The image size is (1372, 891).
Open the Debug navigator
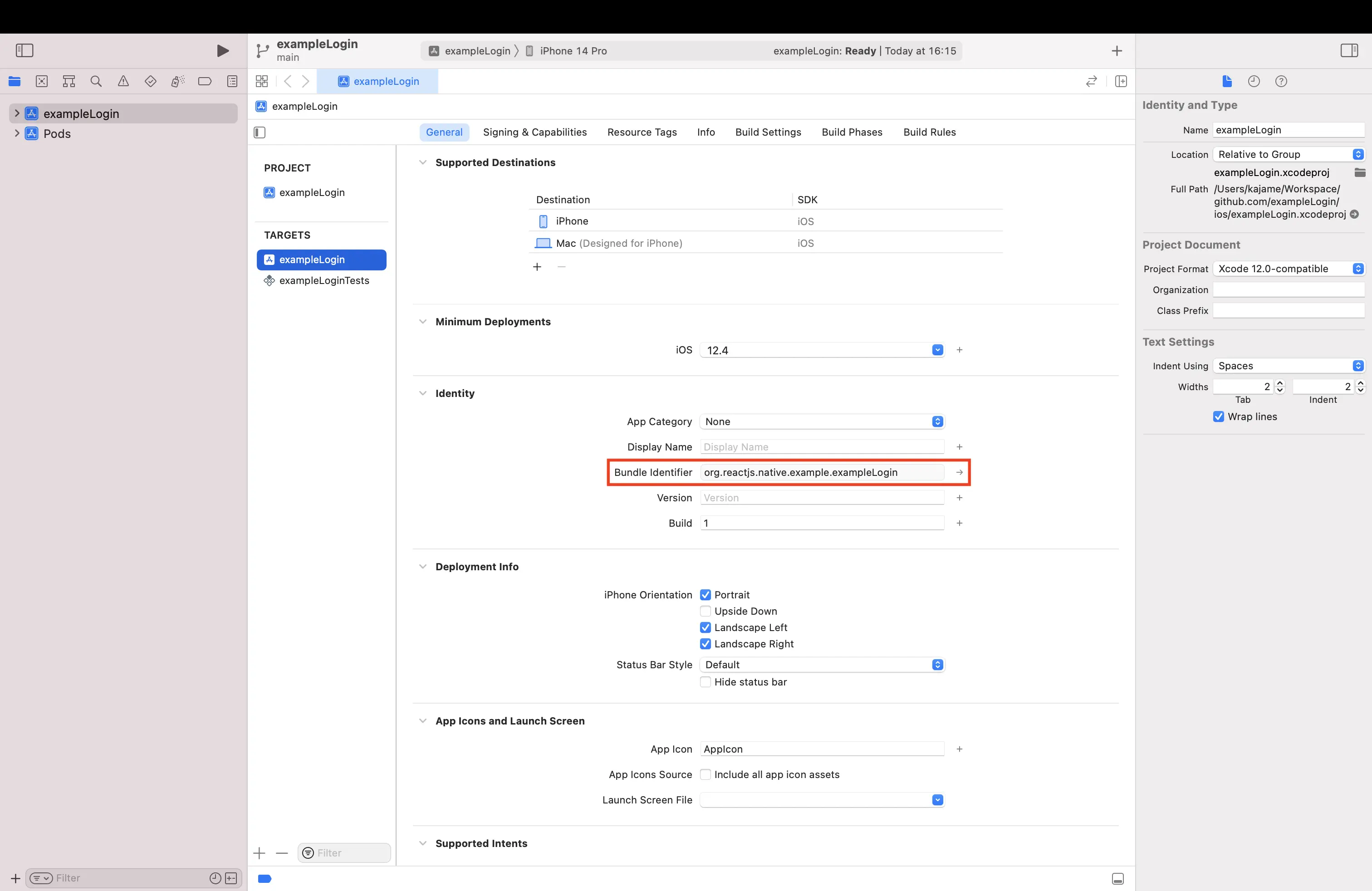177,81
